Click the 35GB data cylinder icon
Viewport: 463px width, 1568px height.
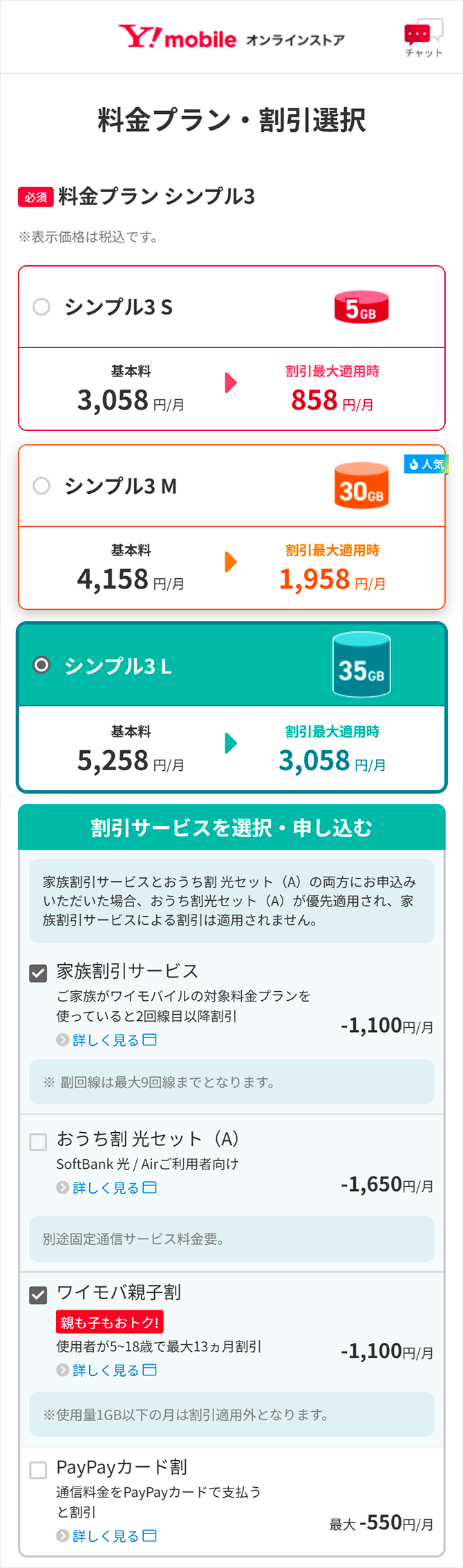(x=361, y=666)
